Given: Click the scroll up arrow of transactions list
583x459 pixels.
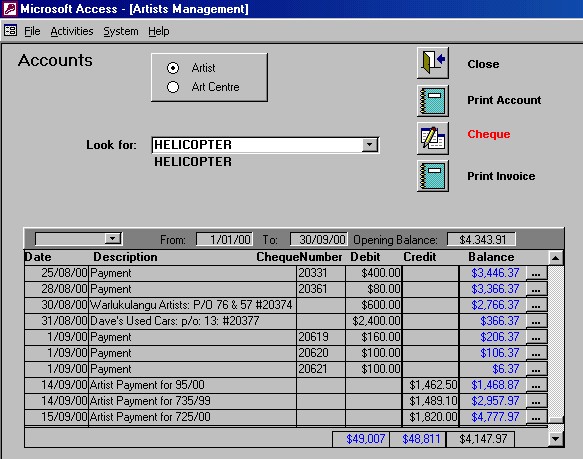Looking at the screenshot, I should [x=555, y=258].
